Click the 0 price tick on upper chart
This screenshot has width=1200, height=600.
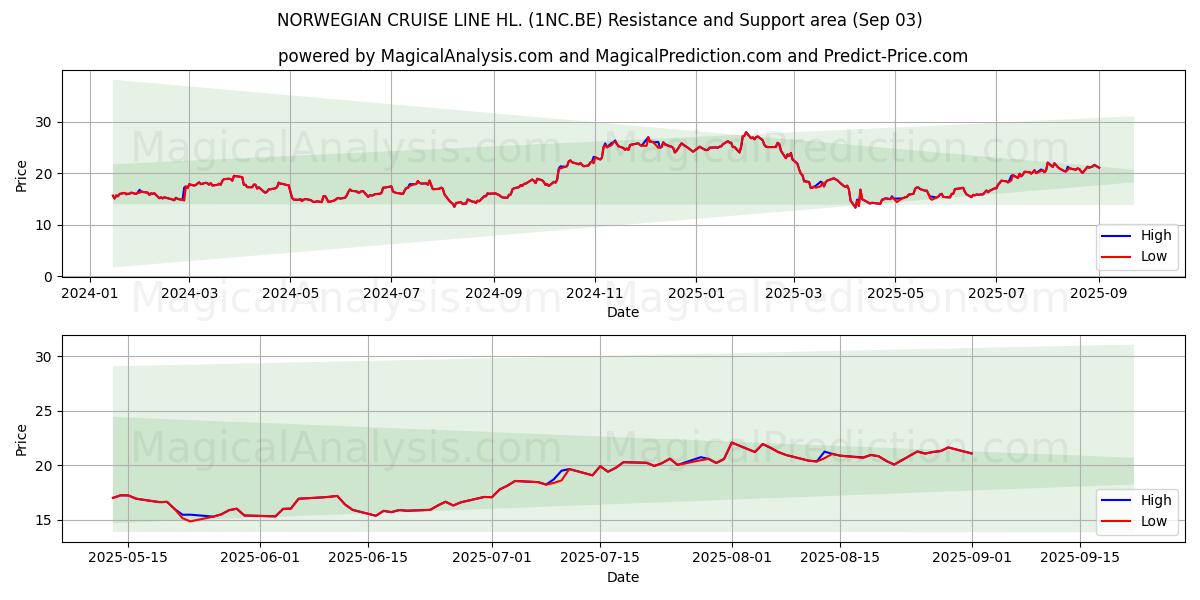[x=49, y=277]
